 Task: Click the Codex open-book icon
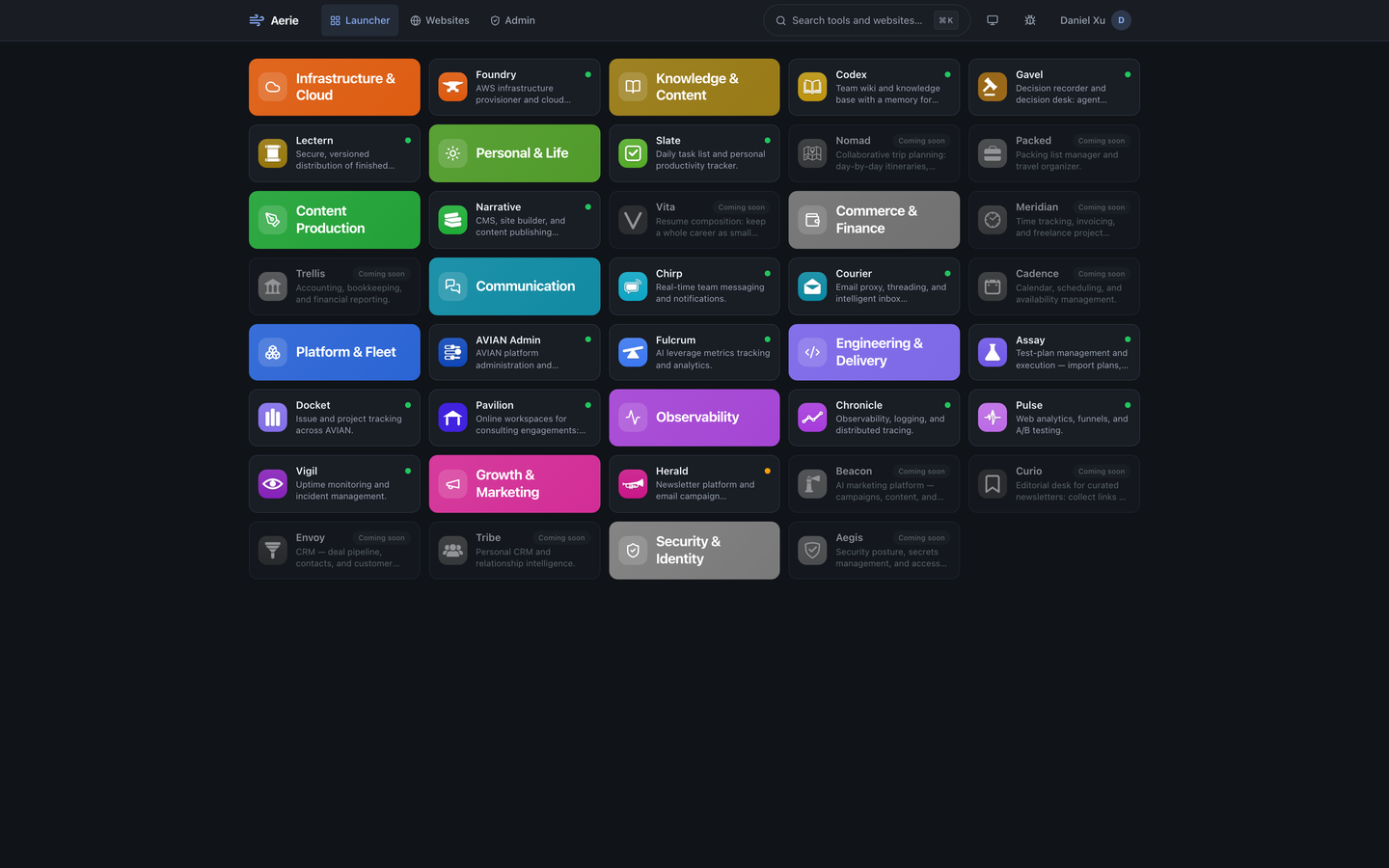tap(812, 87)
